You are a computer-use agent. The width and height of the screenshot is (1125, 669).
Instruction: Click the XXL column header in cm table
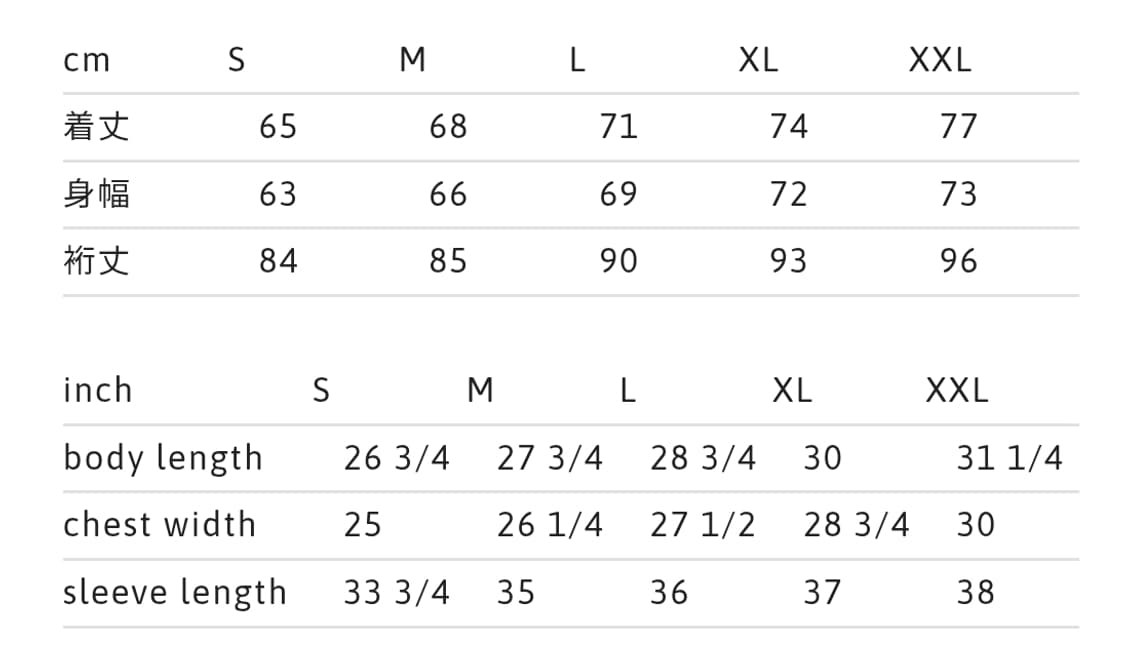939,61
